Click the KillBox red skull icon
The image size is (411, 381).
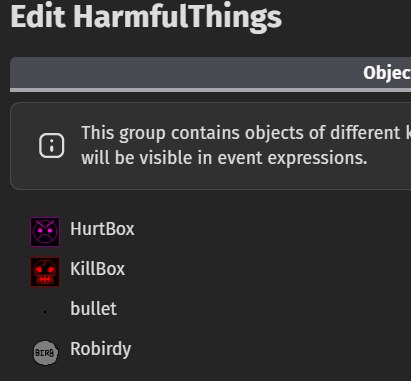coord(45,272)
